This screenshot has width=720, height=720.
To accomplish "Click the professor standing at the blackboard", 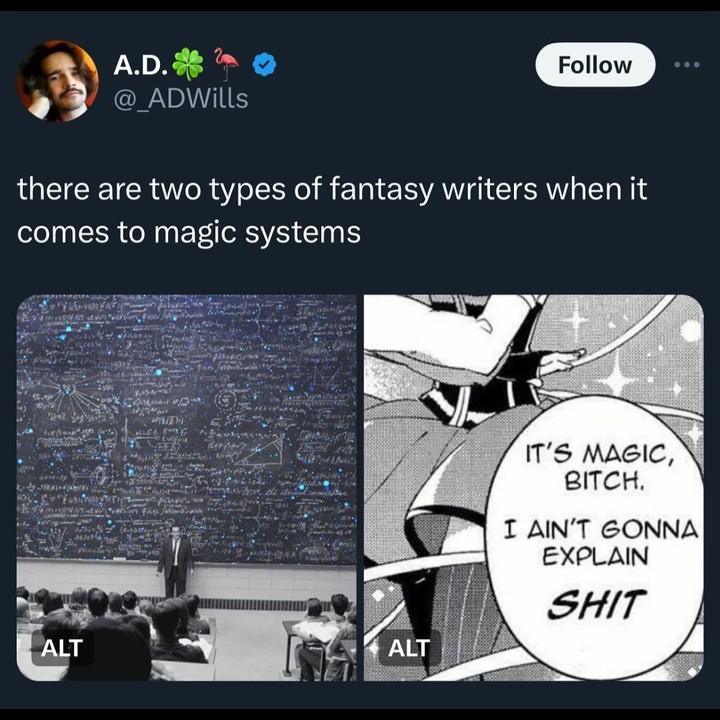I will (x=175, y=561).
